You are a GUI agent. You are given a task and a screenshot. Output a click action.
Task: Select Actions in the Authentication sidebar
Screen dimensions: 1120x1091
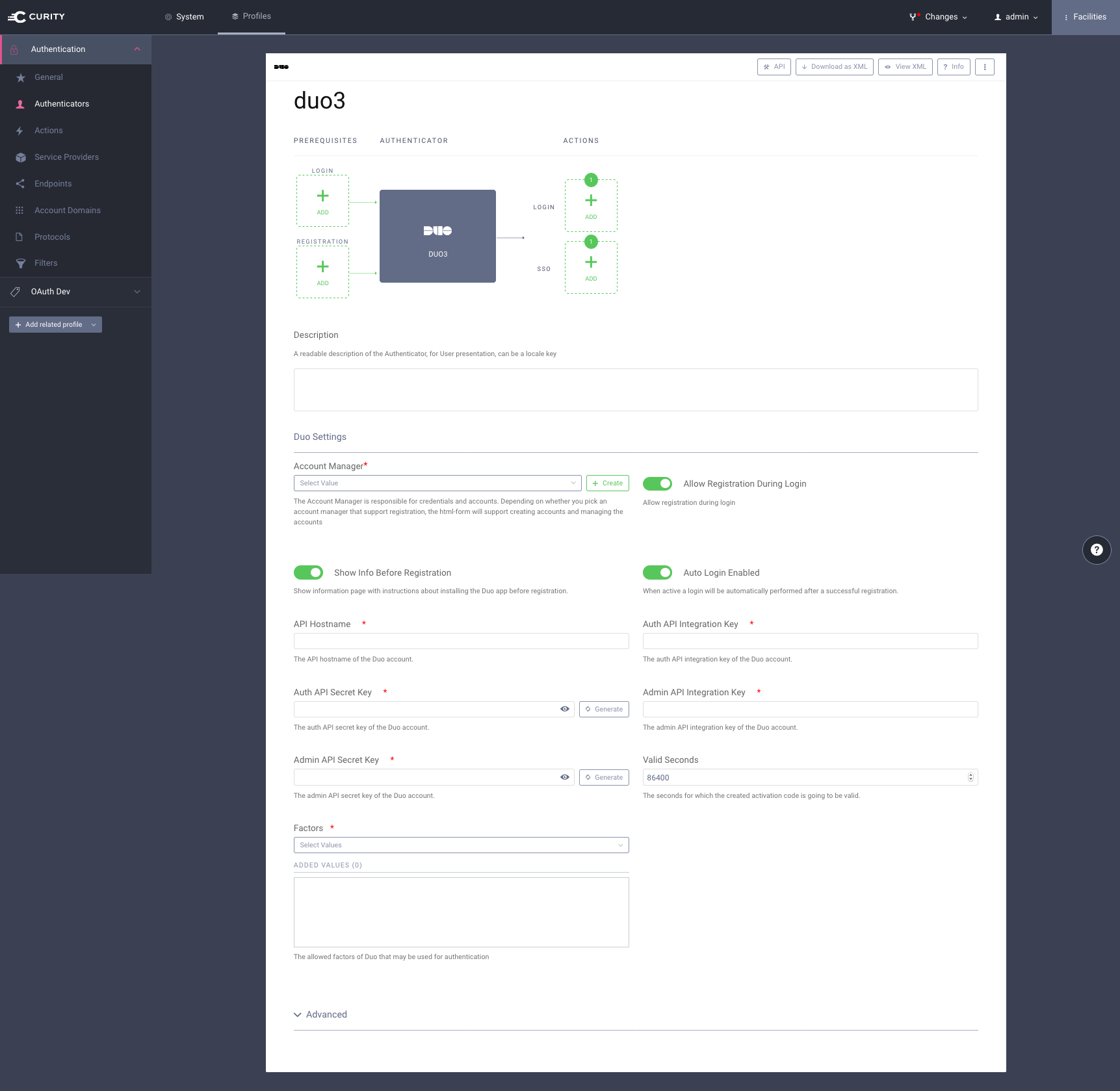click(x=48, y=130)
